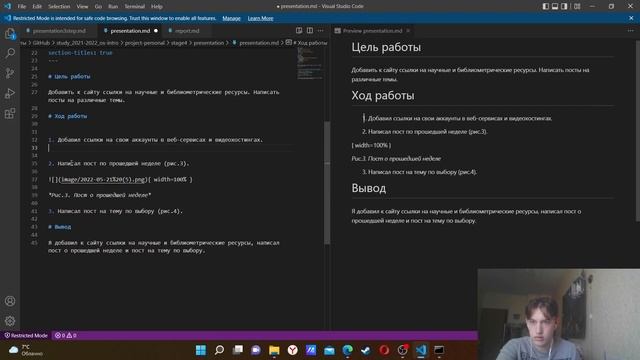Open the weather widget on taskbar

26,350
